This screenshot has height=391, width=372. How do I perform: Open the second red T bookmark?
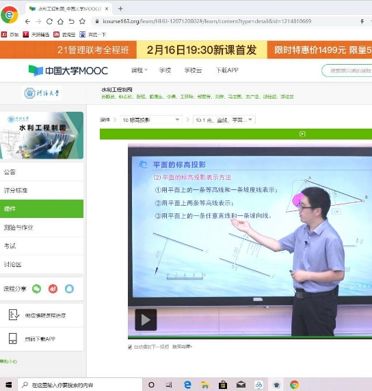click(36, 35)
